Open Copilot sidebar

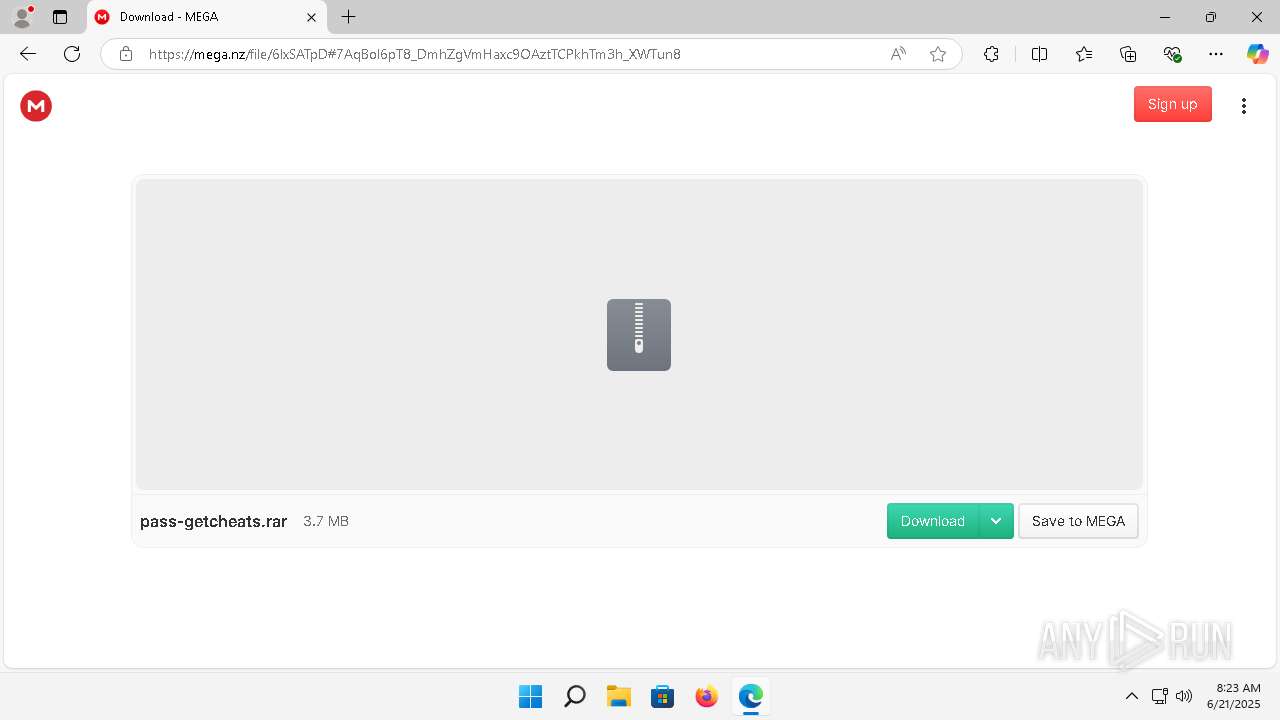click(1258, 54)
